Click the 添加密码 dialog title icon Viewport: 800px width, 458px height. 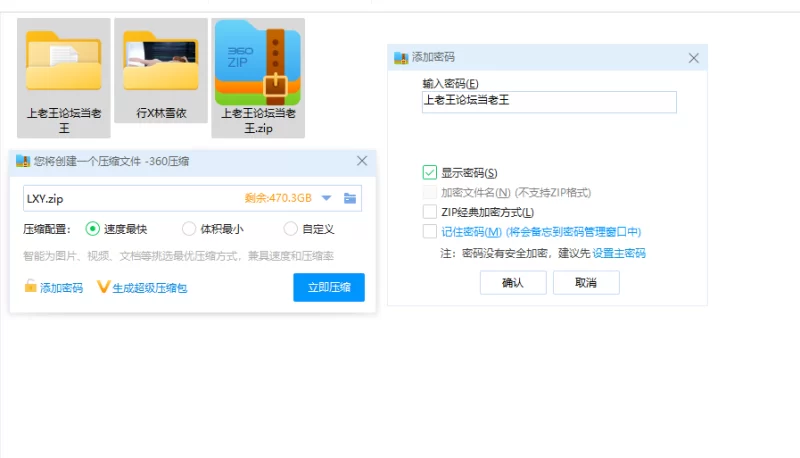[x=402, y=58]
